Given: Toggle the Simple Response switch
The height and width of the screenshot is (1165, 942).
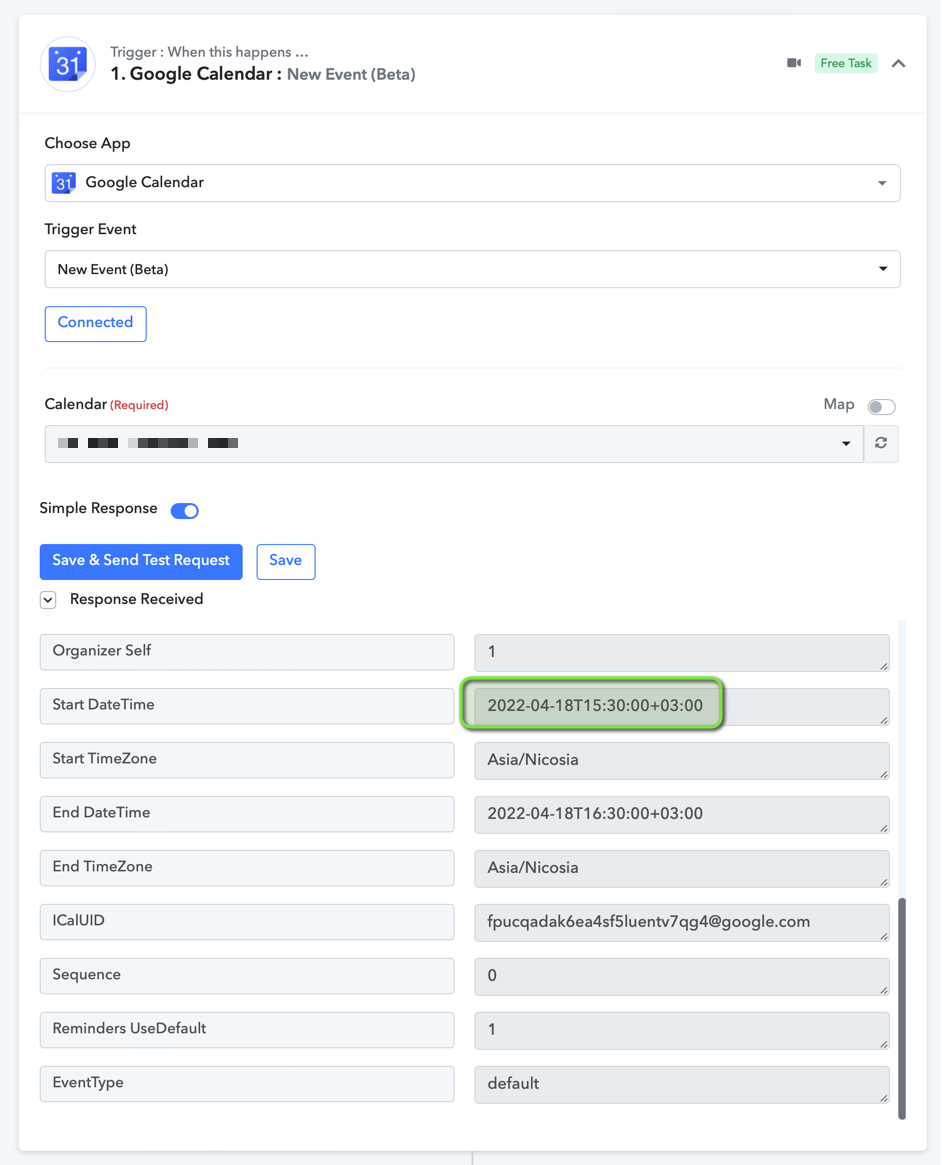Looking at the screenshot, I should pyautogui.click(x=184, y=510).
